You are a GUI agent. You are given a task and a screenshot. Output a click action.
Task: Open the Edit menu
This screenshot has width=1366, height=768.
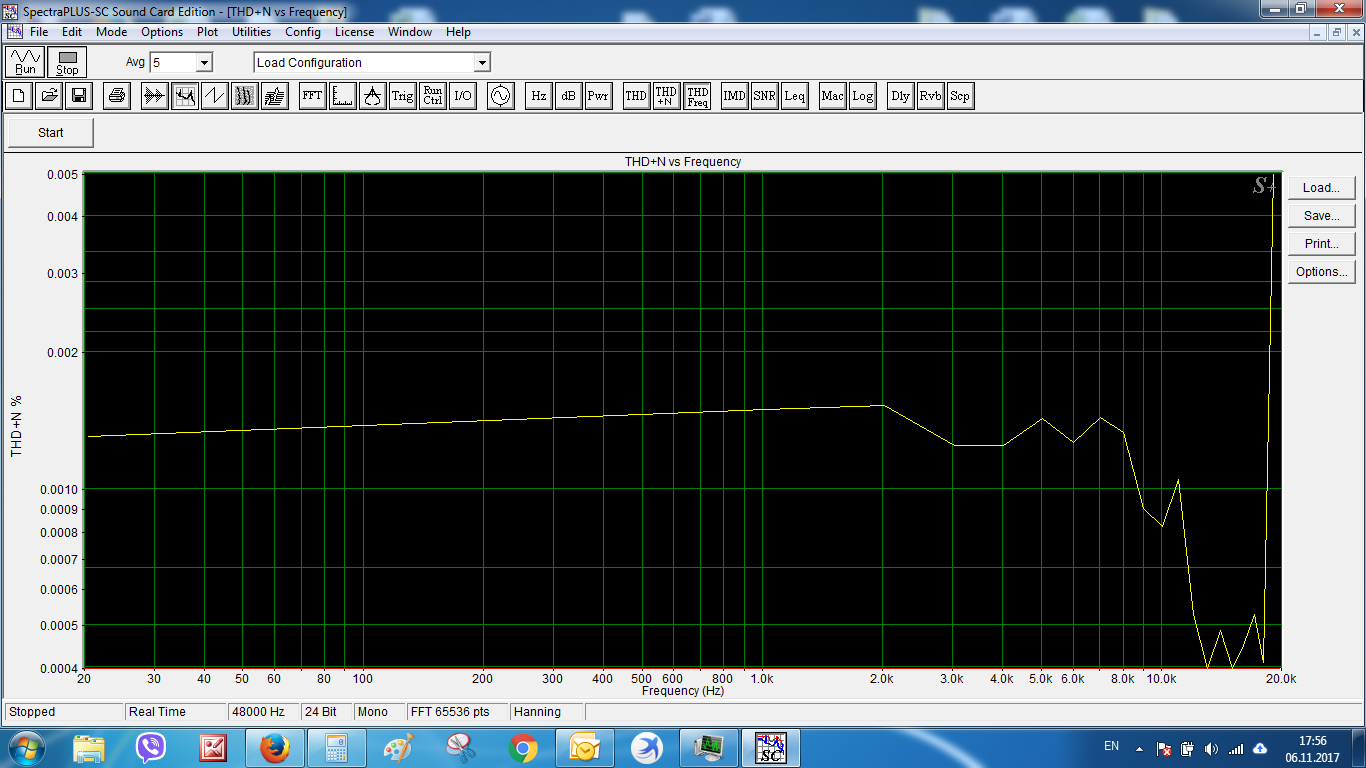[x=72, y=32]
